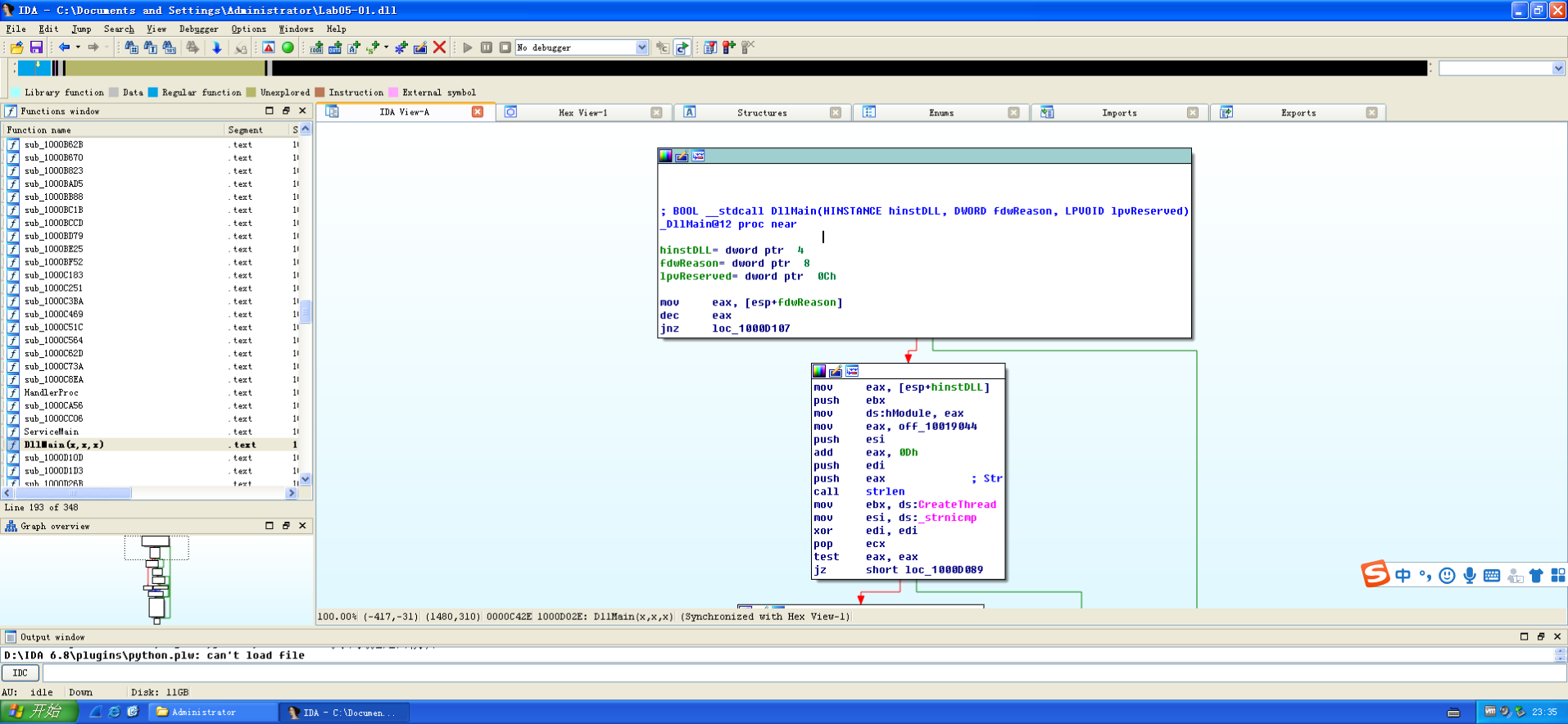The image size is (1568, 724).
Task: Open the combo box beside the navigation band
Action: (1502, 69)
